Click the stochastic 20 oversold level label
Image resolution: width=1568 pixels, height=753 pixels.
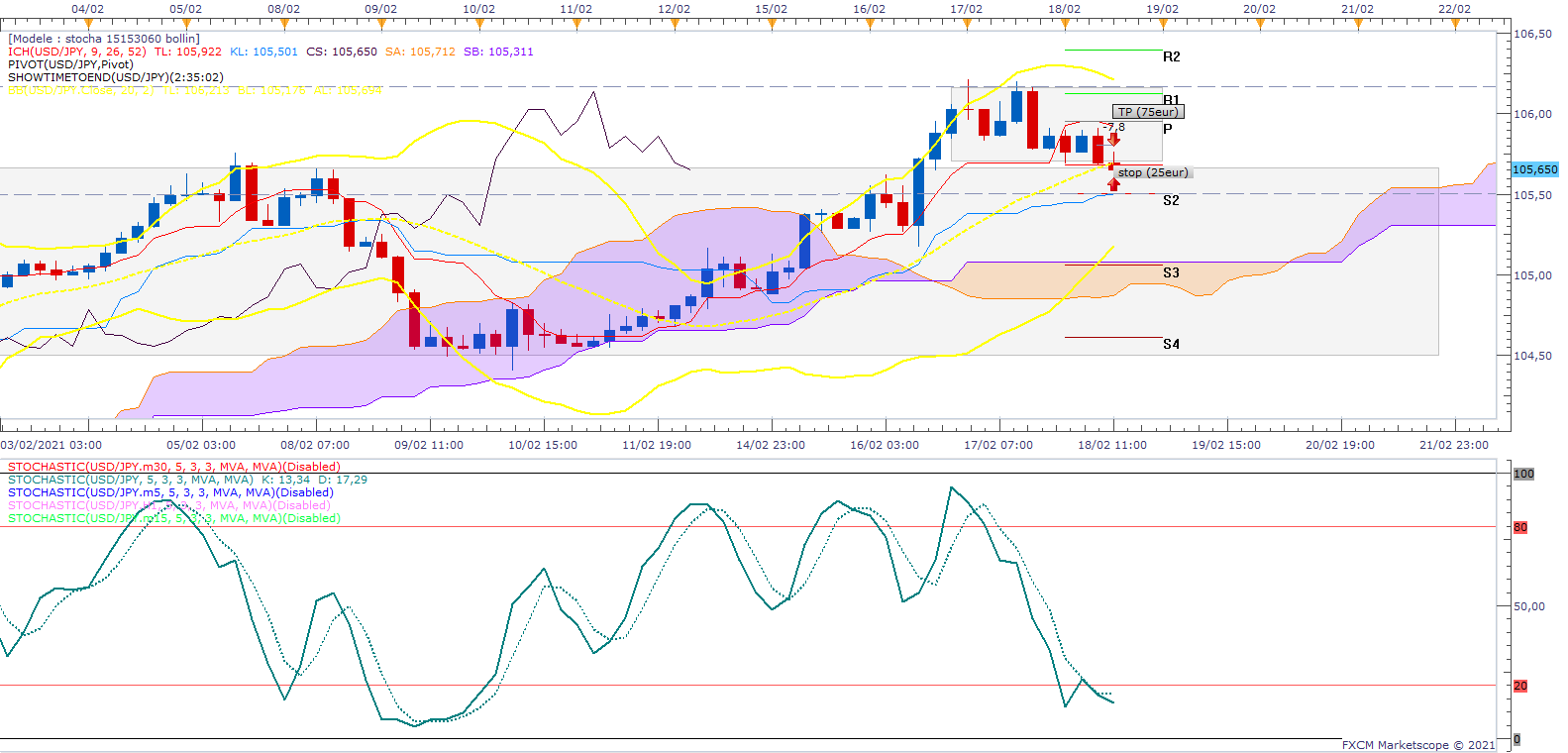click(x=1520, y=686)
